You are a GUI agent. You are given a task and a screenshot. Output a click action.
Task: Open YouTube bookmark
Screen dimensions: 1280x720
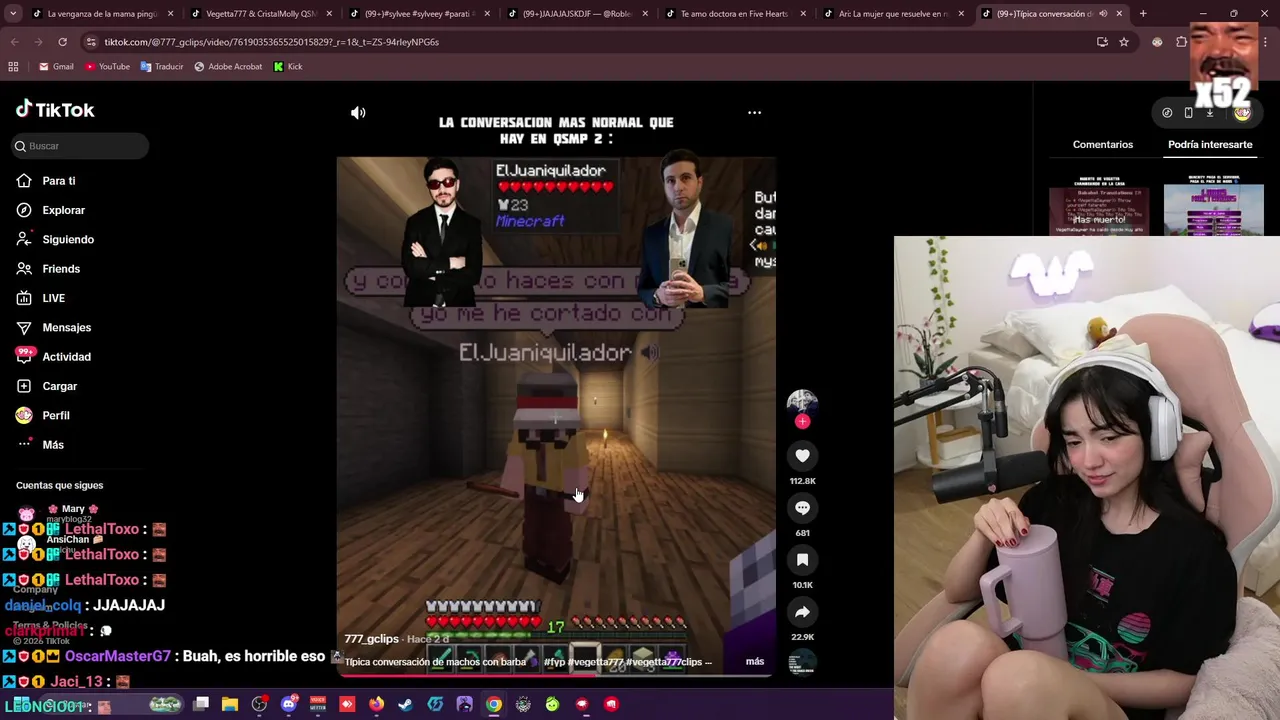coord(107,67)
